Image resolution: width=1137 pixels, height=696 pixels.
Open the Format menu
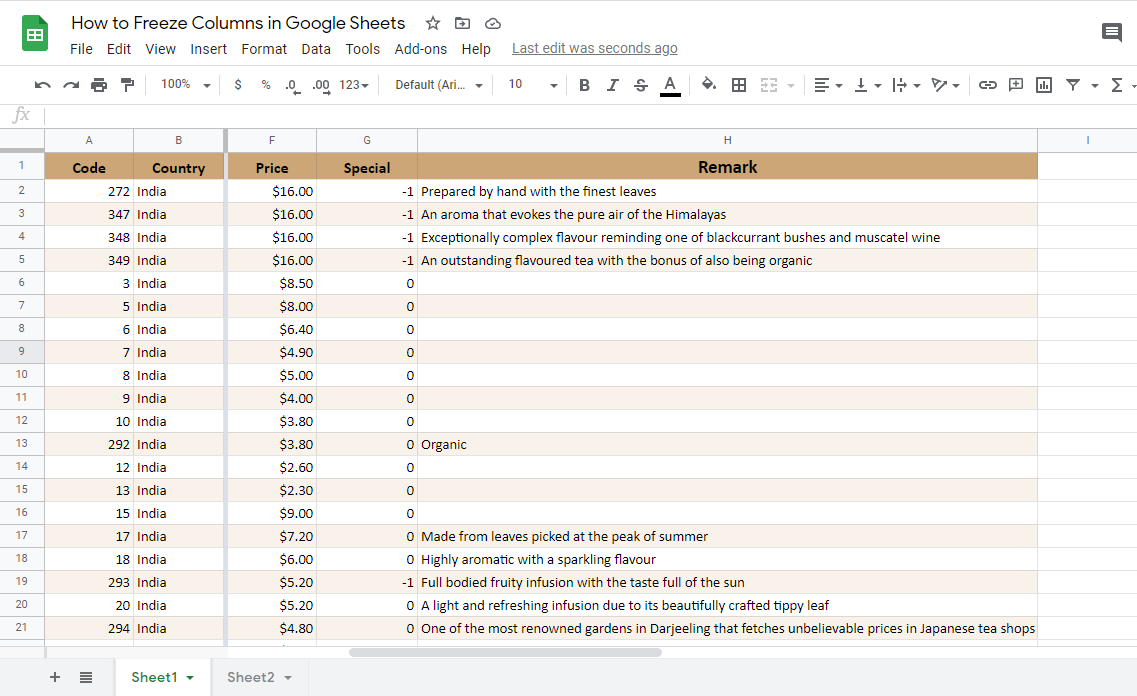coord(264,49)
